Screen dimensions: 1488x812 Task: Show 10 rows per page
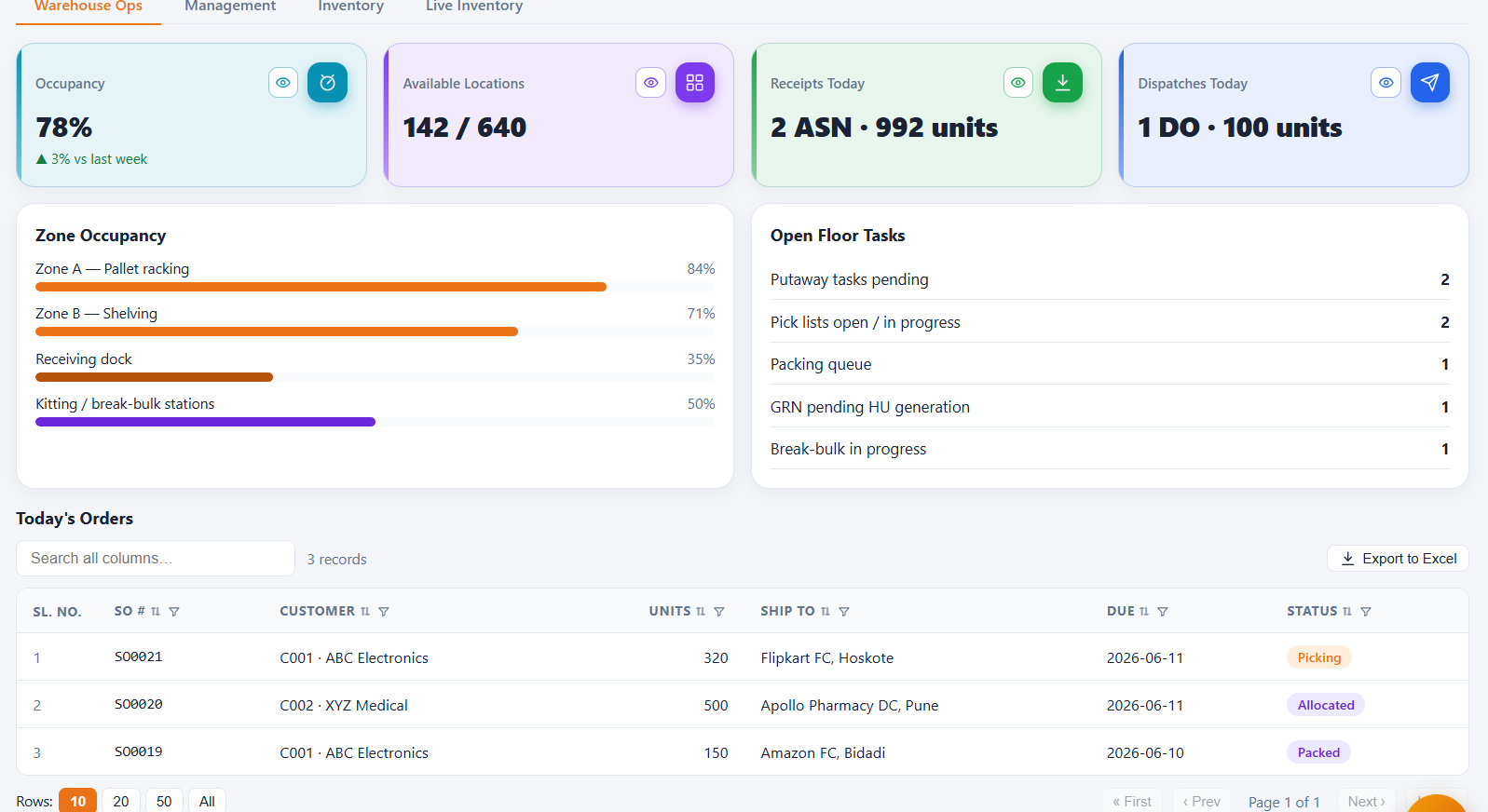(78, 801)
